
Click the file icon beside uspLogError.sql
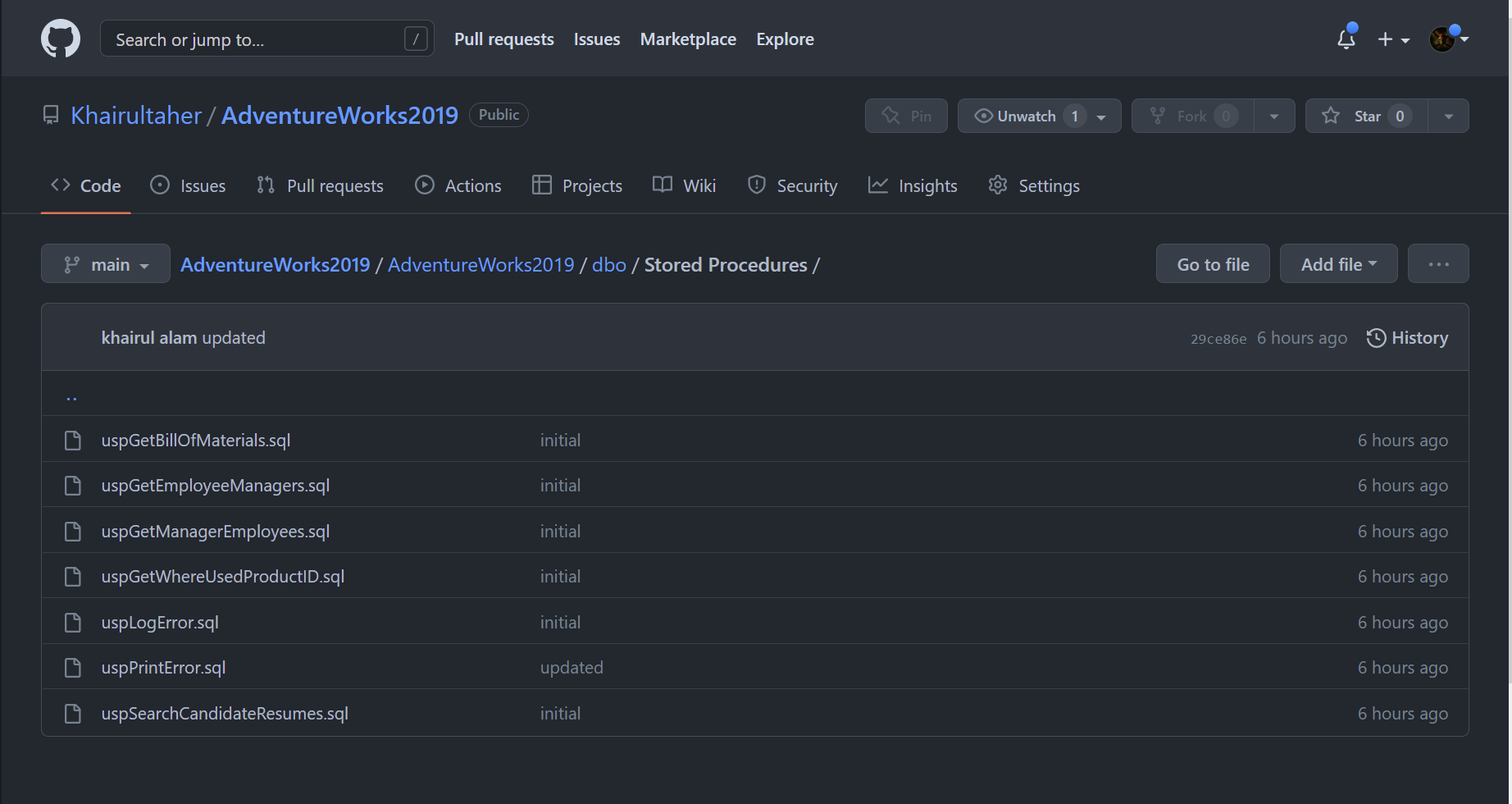72,622
